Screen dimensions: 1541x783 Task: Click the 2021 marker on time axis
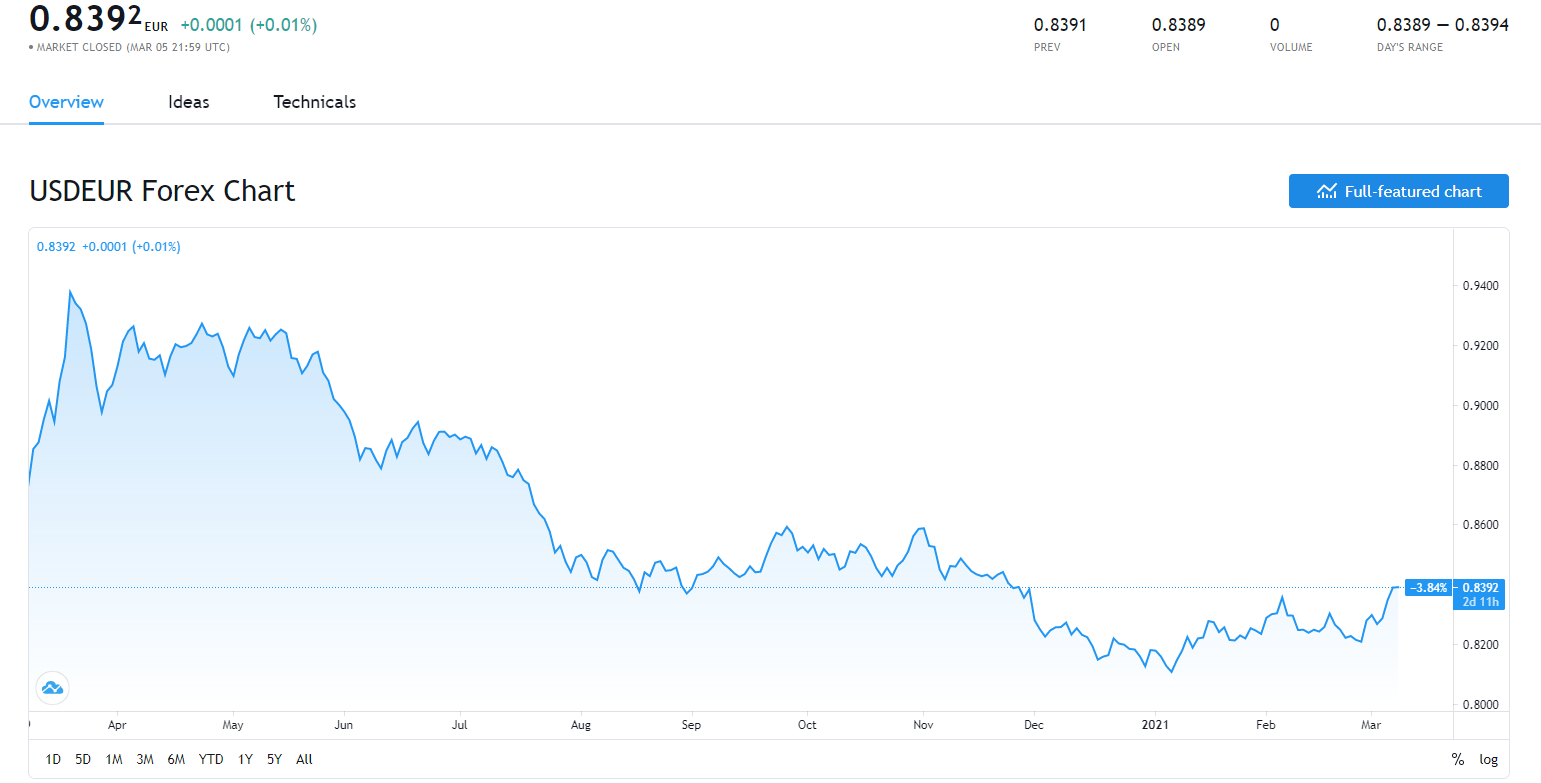pos(1155,724)
